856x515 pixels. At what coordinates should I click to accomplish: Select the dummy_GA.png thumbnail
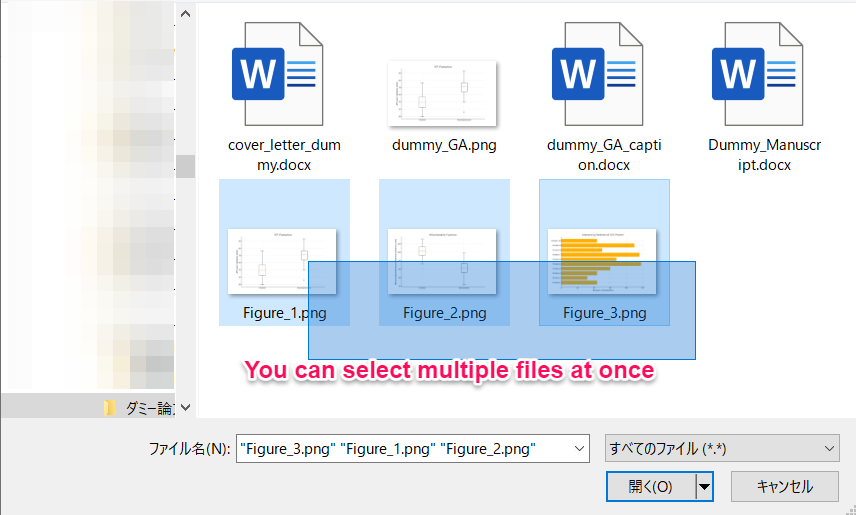442,93
